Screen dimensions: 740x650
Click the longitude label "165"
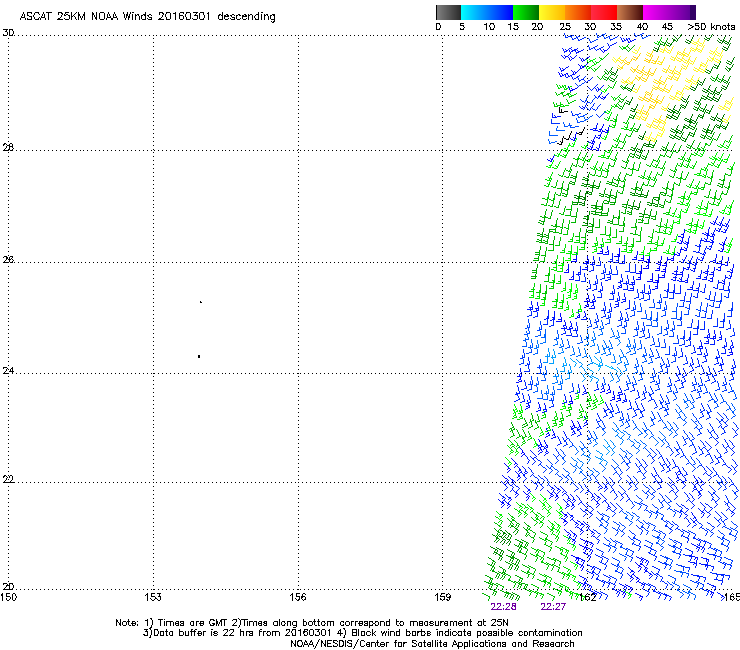pos(732,597)
